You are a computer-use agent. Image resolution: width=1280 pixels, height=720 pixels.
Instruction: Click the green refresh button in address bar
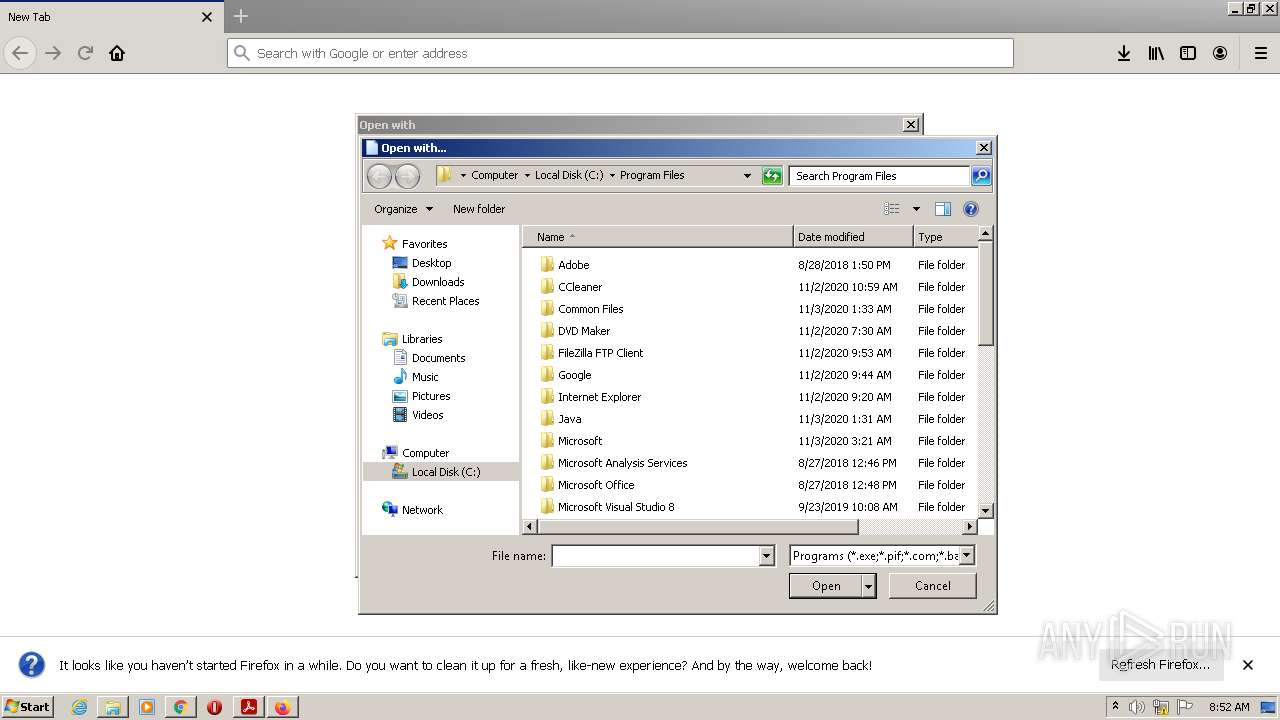coord(772,176)
